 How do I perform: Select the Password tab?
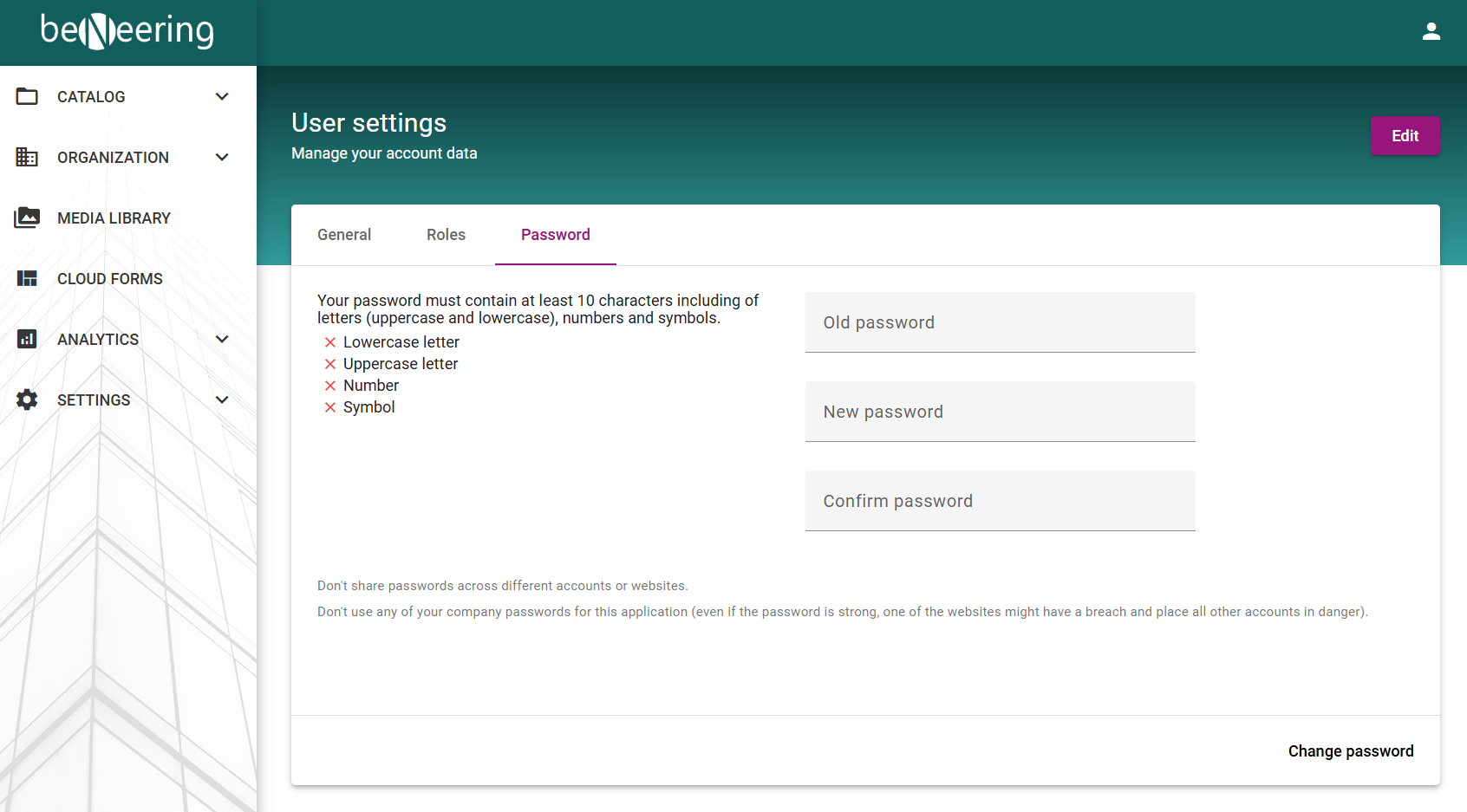click(555, 235)
